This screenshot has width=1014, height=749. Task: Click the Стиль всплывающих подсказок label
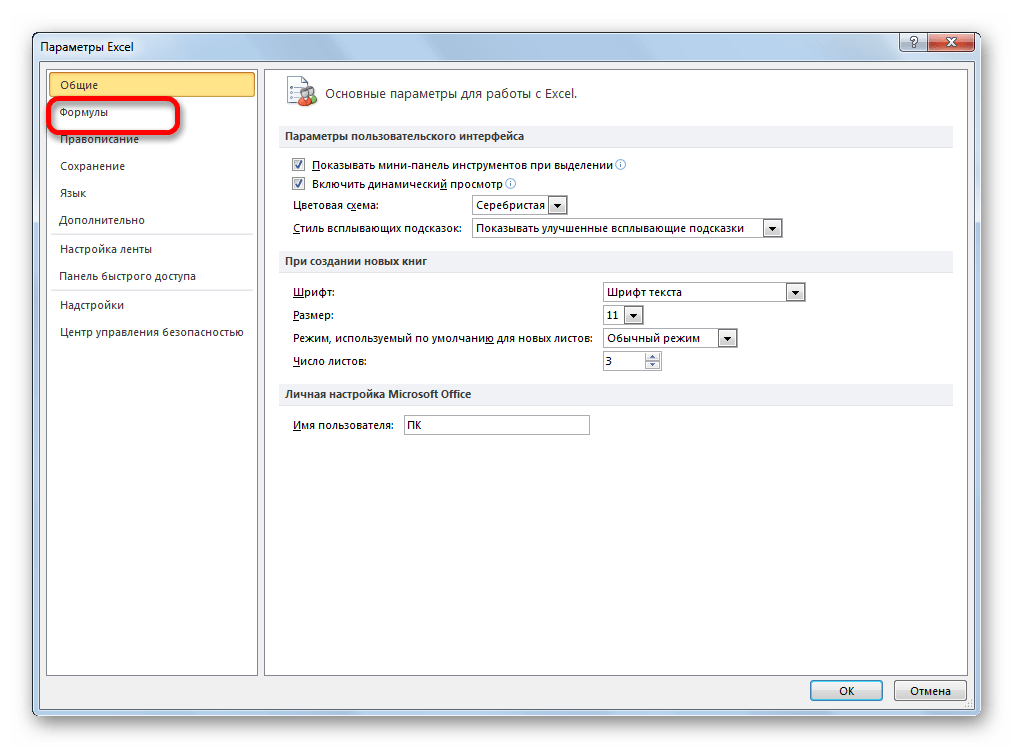tap(377, 228)
